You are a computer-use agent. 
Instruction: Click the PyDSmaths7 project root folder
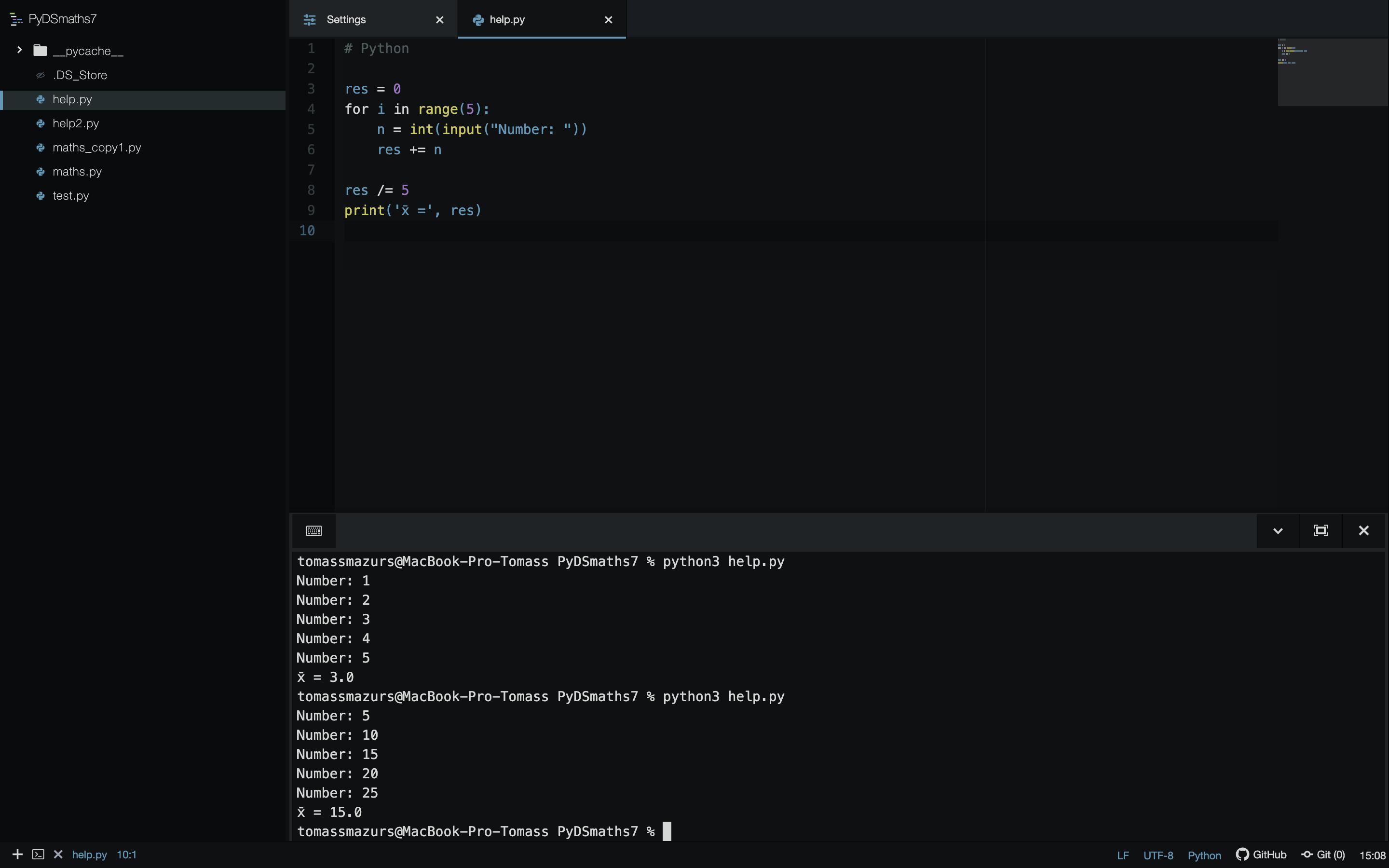[62, 19]
